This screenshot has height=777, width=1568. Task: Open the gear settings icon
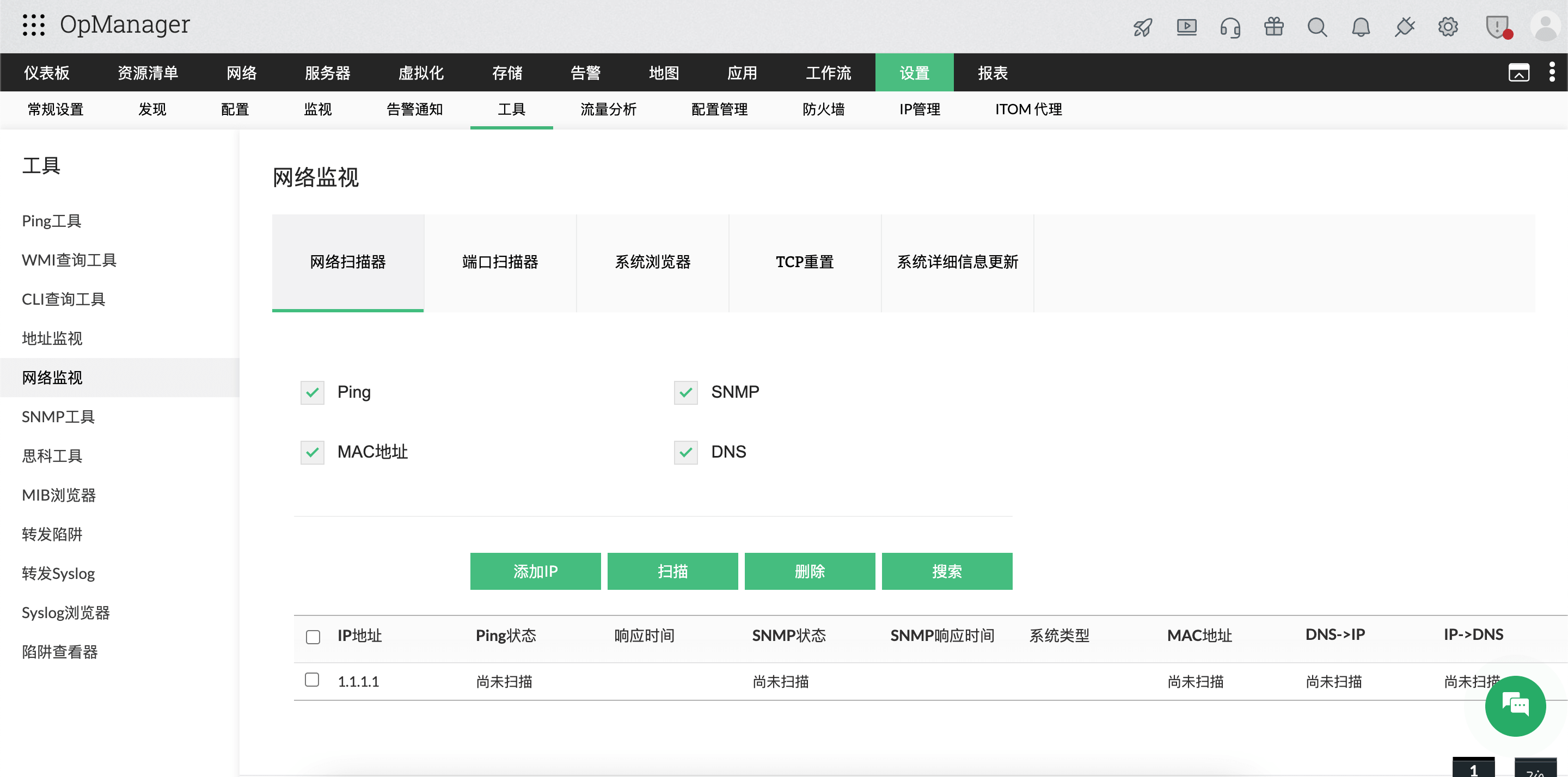click(1448, 27)
